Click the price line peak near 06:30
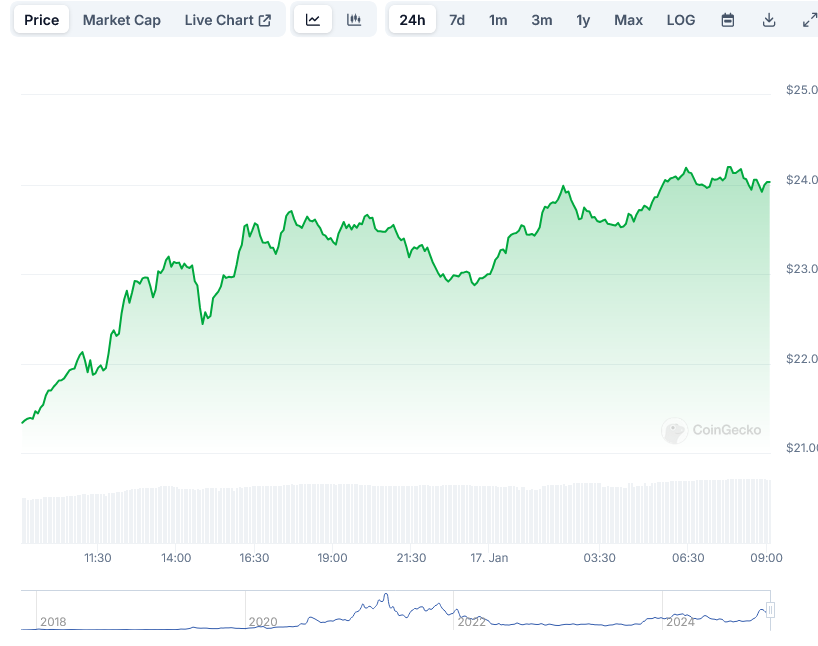 tap(686, 169)
